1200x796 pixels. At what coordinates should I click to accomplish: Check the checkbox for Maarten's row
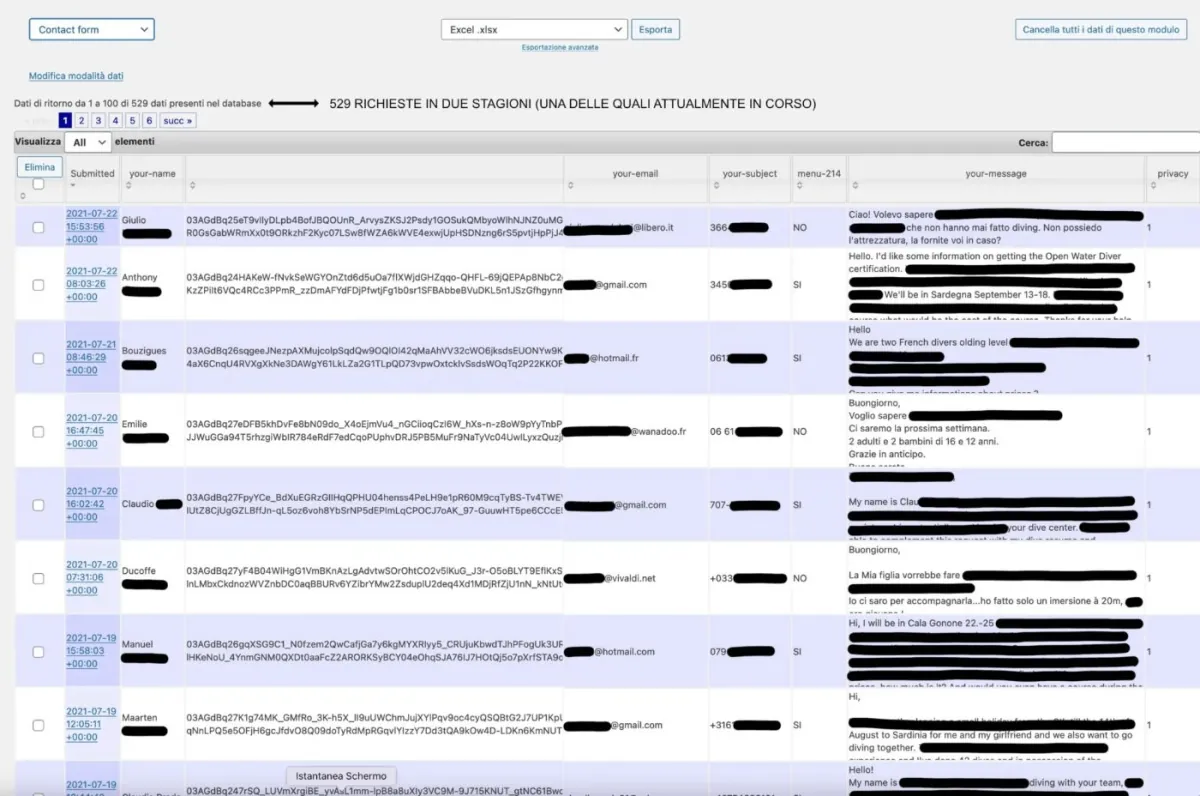coord(38,725)
